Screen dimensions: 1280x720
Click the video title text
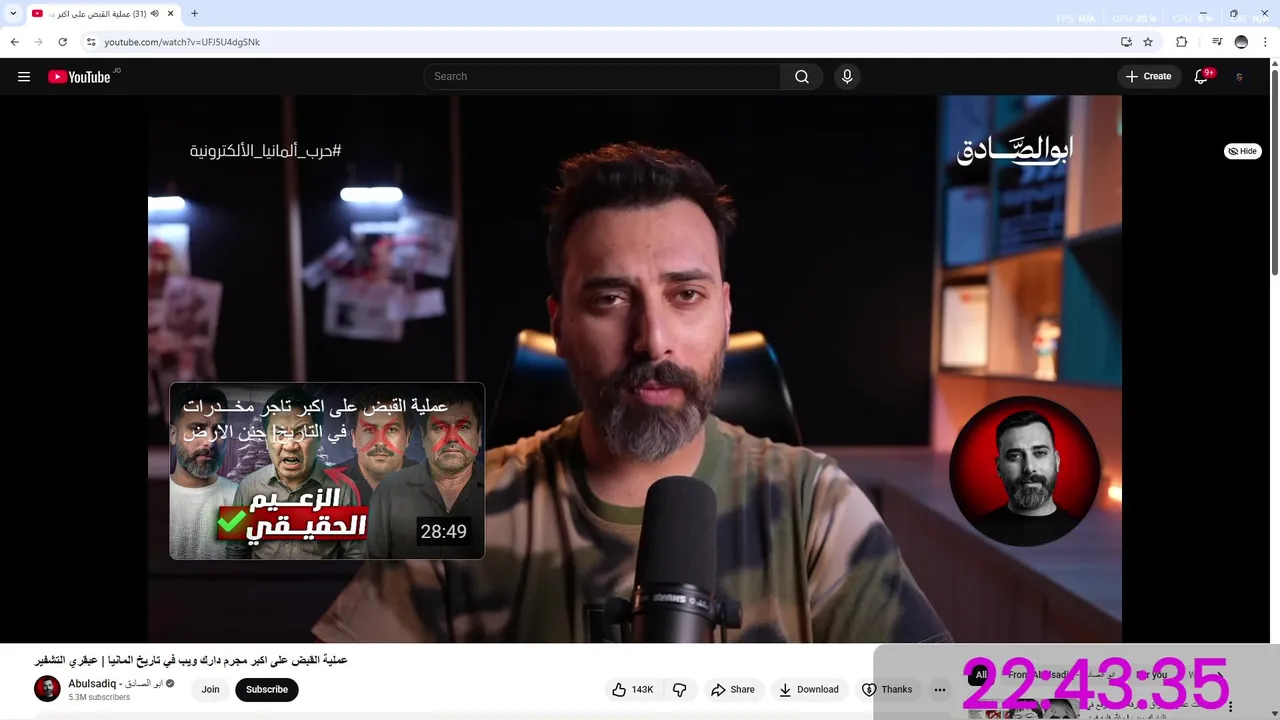click(191, 660)
